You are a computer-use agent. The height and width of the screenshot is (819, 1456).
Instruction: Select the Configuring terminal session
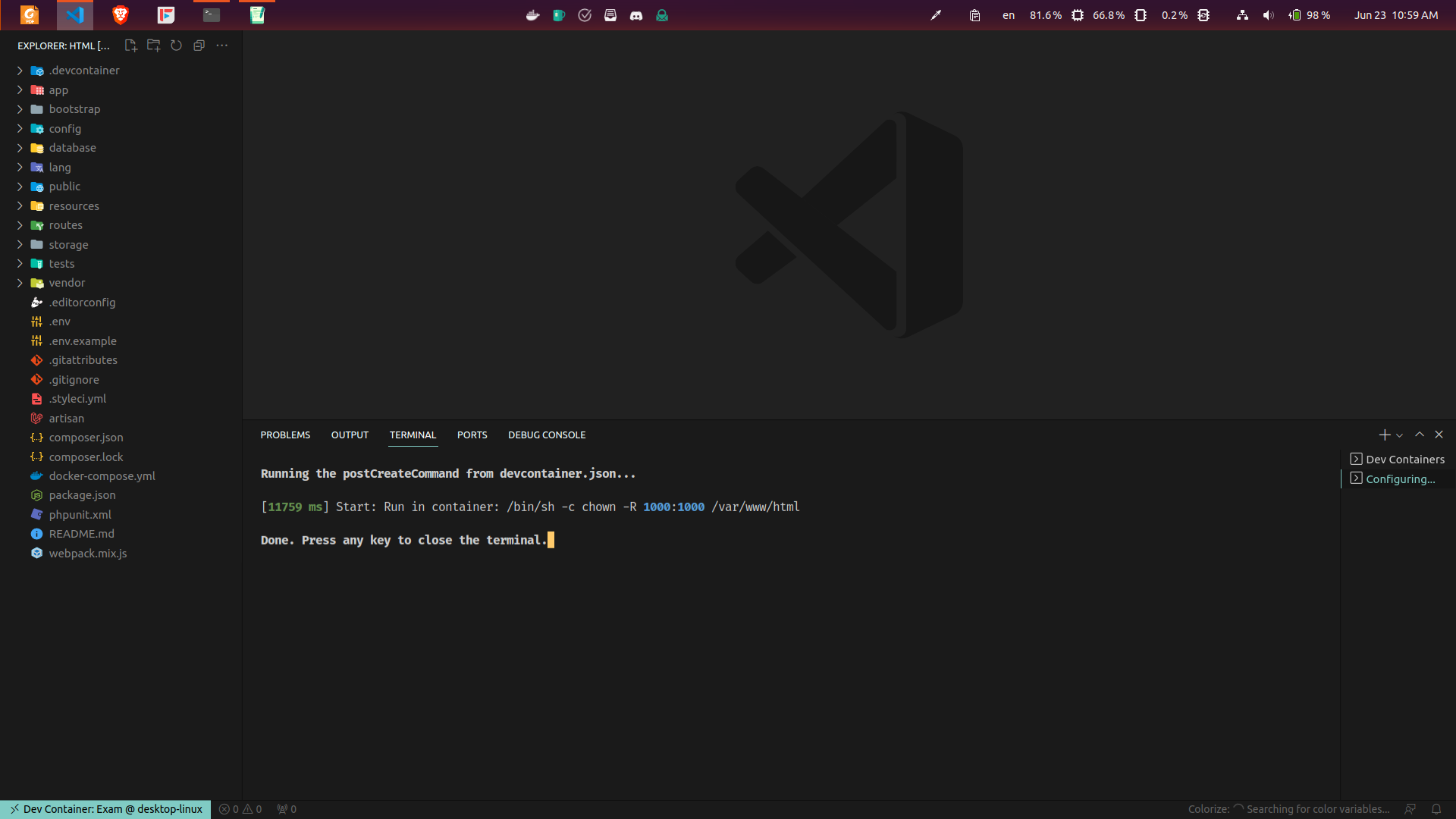[x=1400, y=479]
